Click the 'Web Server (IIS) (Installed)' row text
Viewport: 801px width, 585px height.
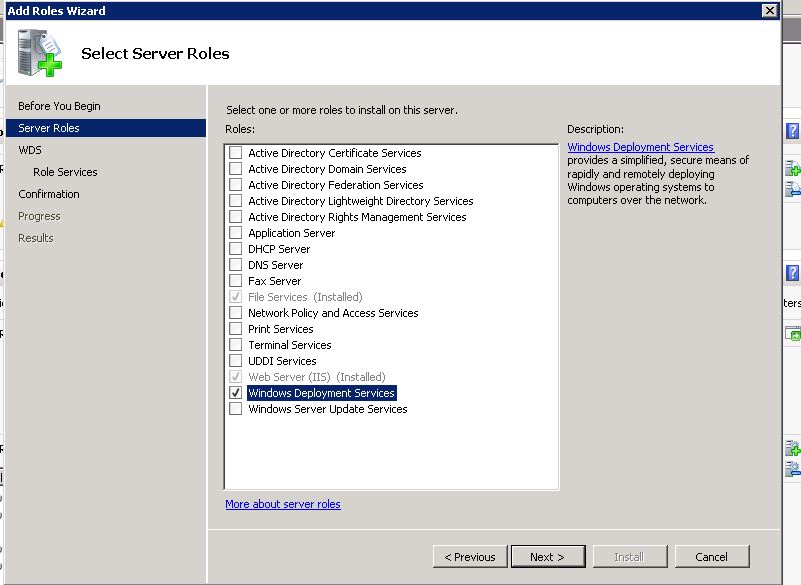pyautogui.click(x=317, y=377)
